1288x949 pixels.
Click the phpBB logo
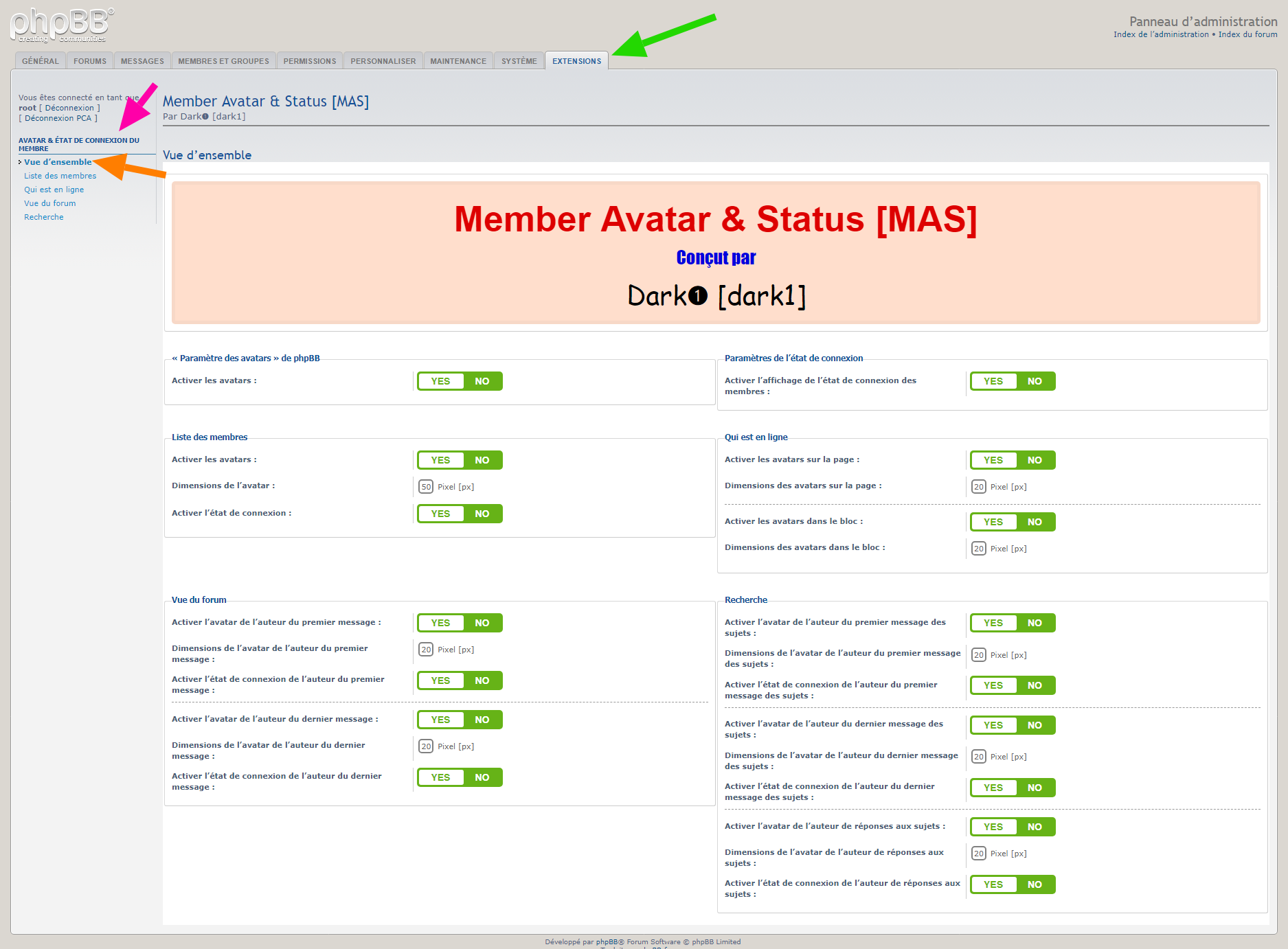click(62, 25)
